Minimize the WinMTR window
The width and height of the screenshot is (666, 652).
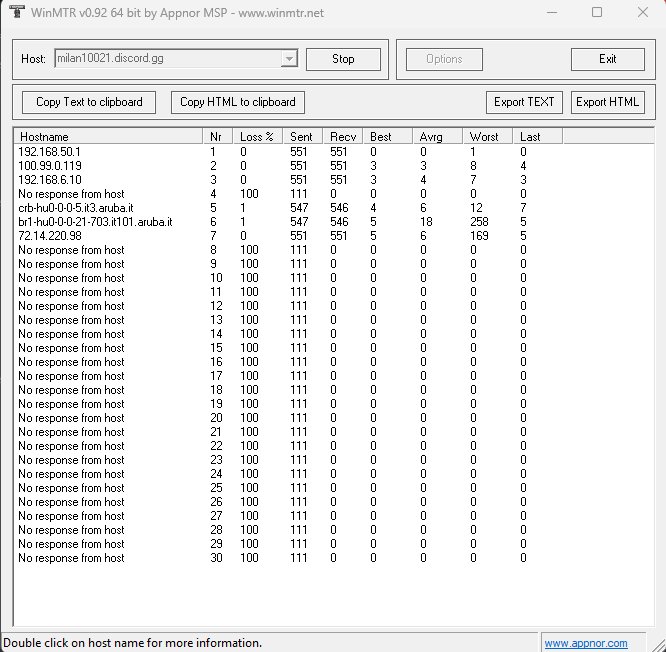552,12
